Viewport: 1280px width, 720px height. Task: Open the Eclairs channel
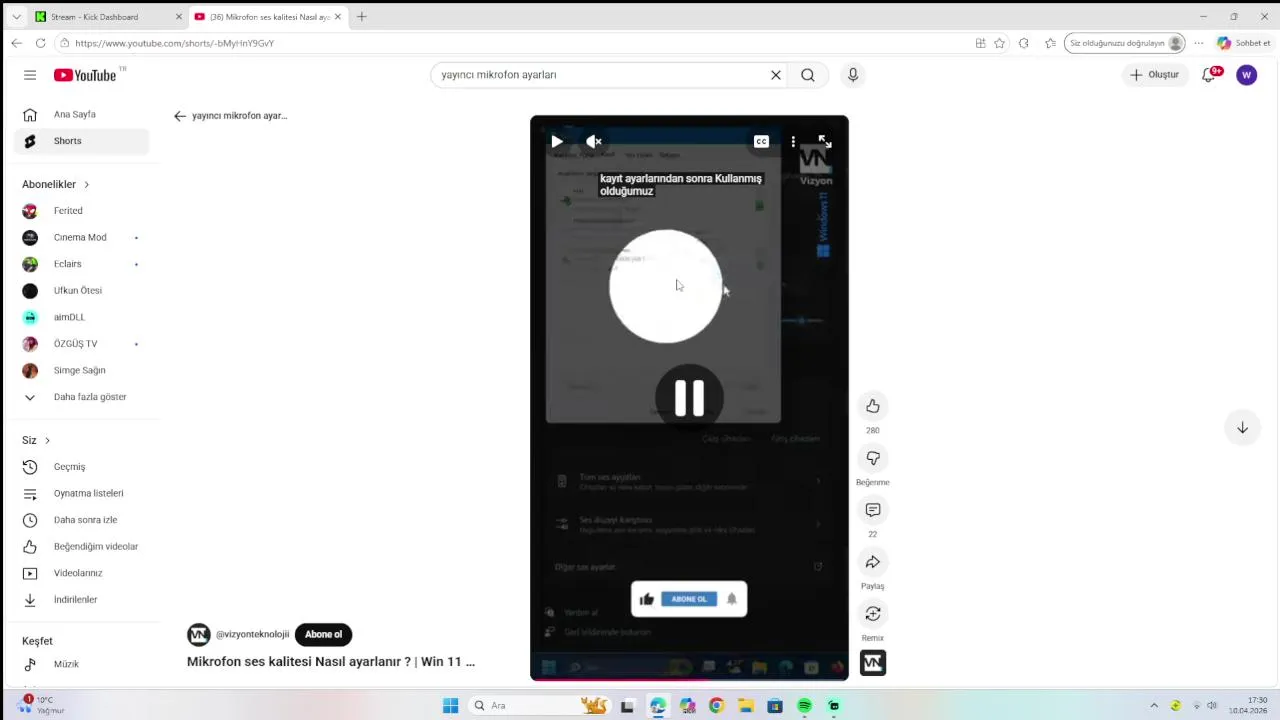click(82, 264)
